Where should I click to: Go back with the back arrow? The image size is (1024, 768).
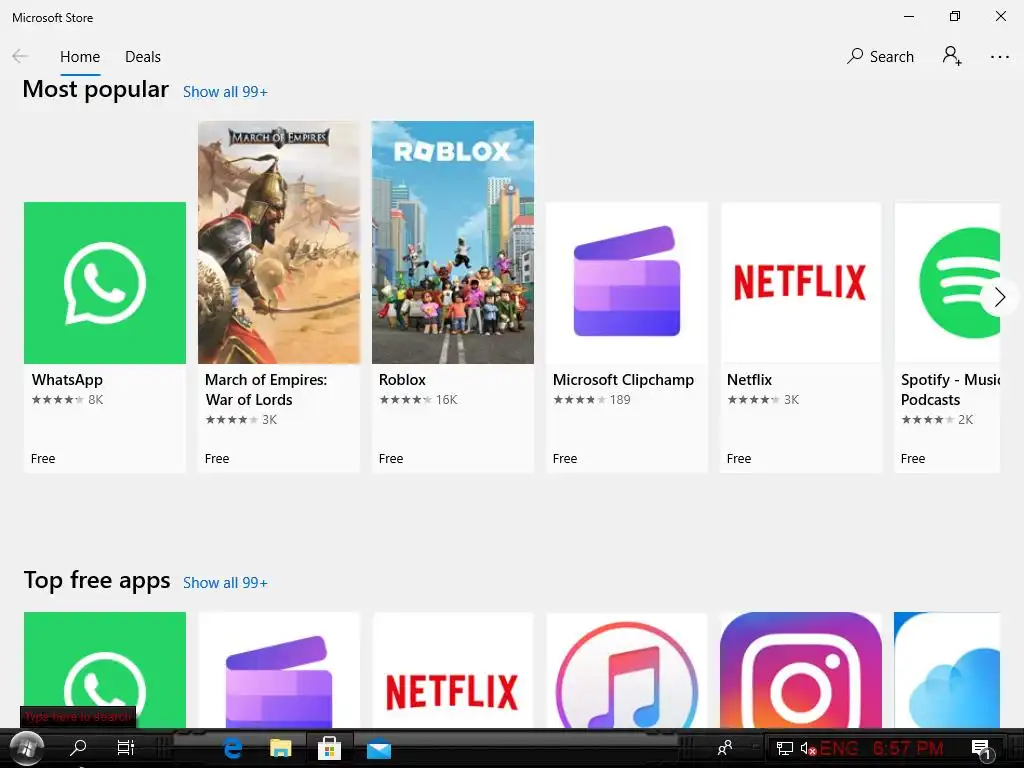[x=20, y=56]
